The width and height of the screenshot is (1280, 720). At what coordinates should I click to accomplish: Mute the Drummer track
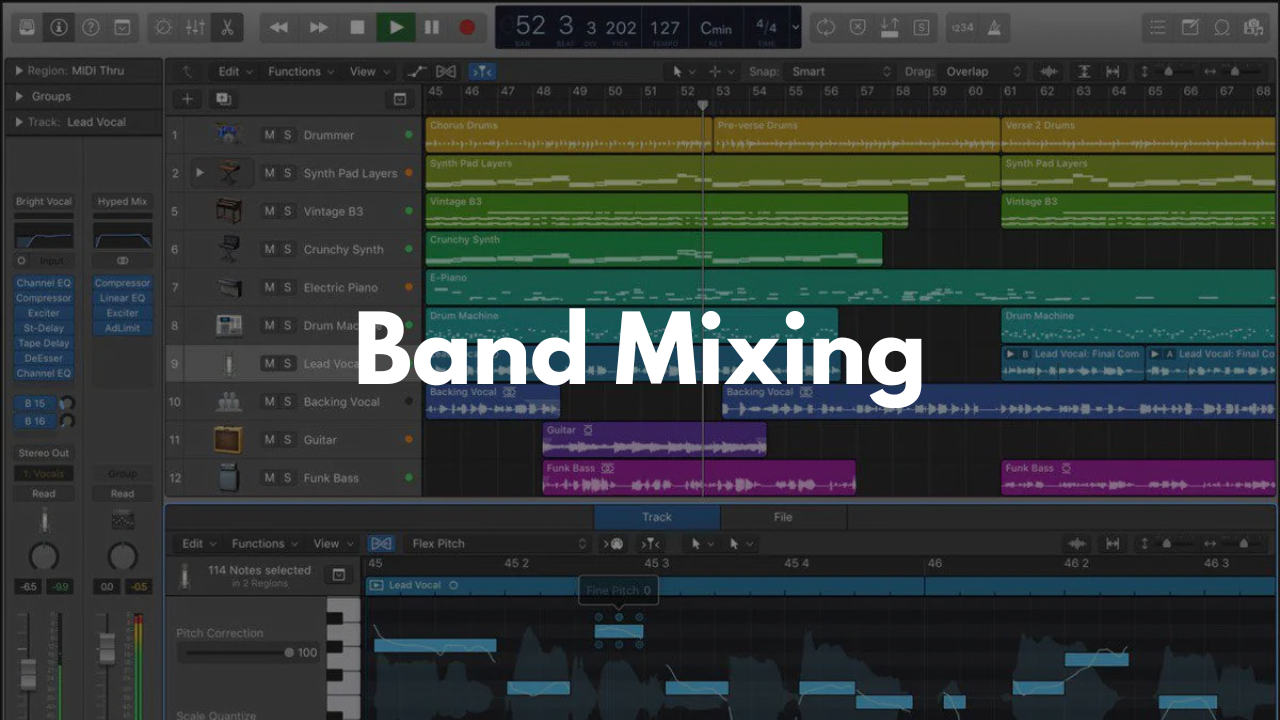tap(269, 135)
